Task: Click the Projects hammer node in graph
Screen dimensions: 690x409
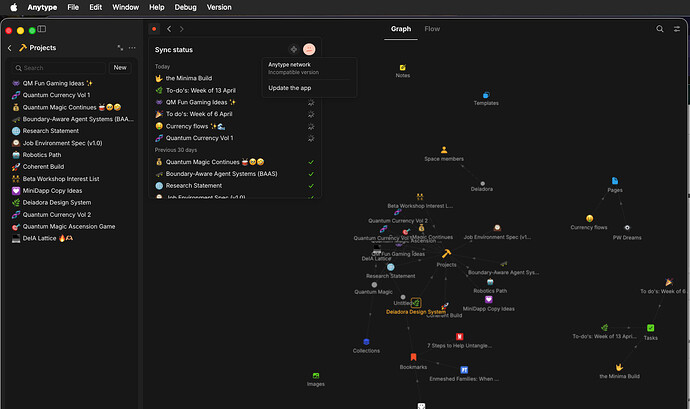Action: point(446,254)
